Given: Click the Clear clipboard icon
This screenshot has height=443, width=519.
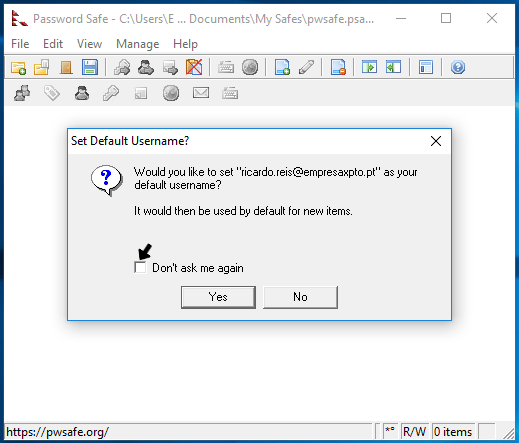Looking at the screenshot, I should (x=194, y=67).
